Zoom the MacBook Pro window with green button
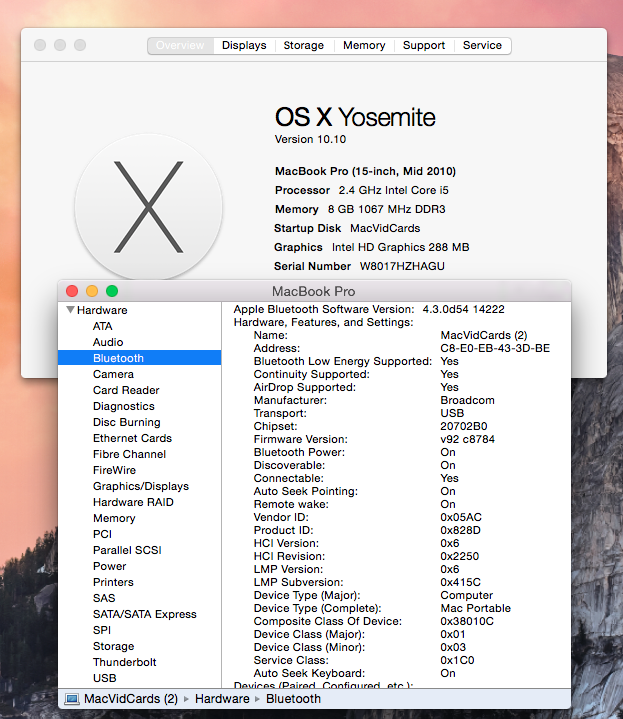Viewport: 623px width, 719px height. [x=112, y=291]
